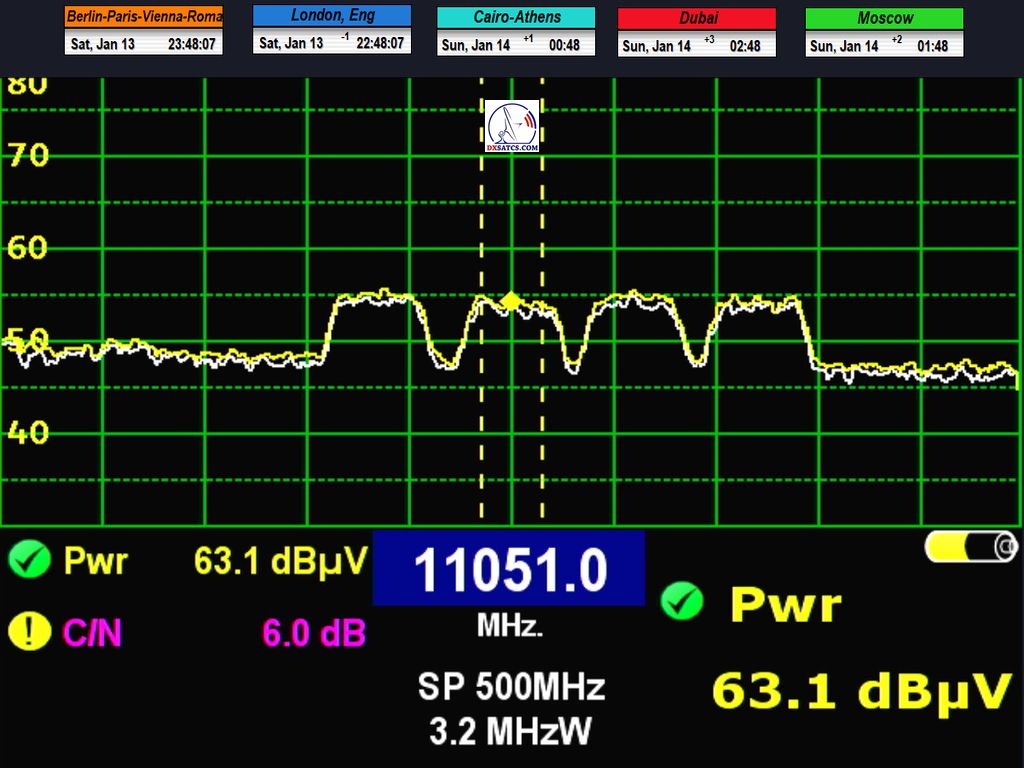Select the London, Eng clock header
Viewport: 1024px width, 768px height.
(332, 16)
